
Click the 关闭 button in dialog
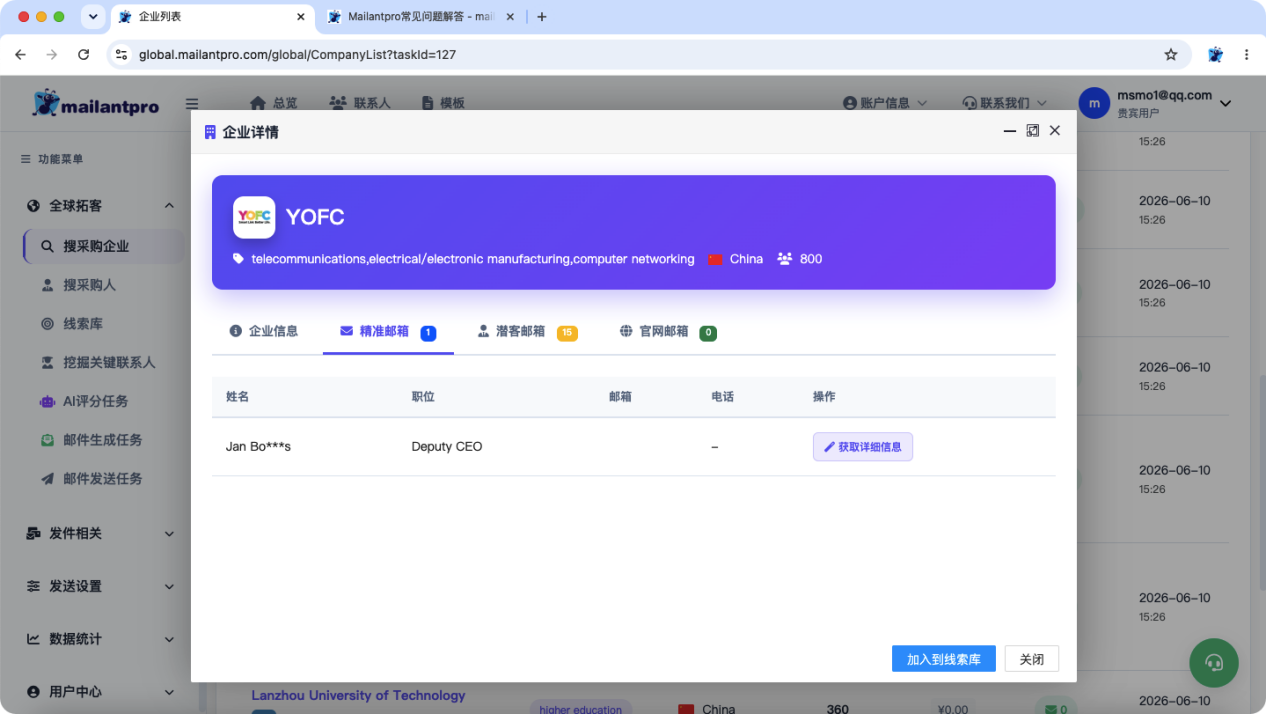pos(1031,659)
